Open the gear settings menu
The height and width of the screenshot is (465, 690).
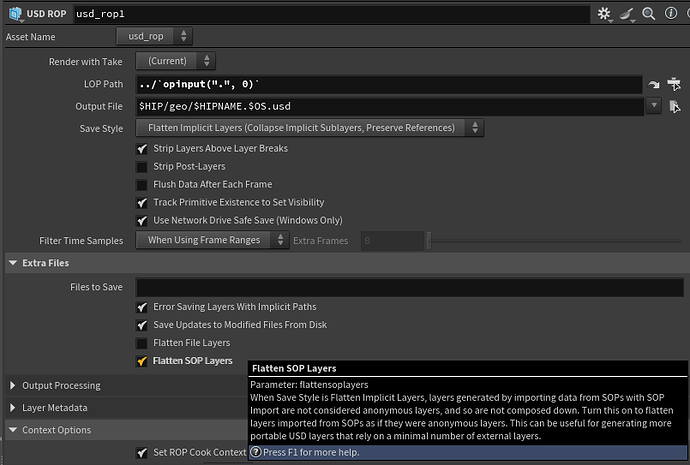pos(604,14)
